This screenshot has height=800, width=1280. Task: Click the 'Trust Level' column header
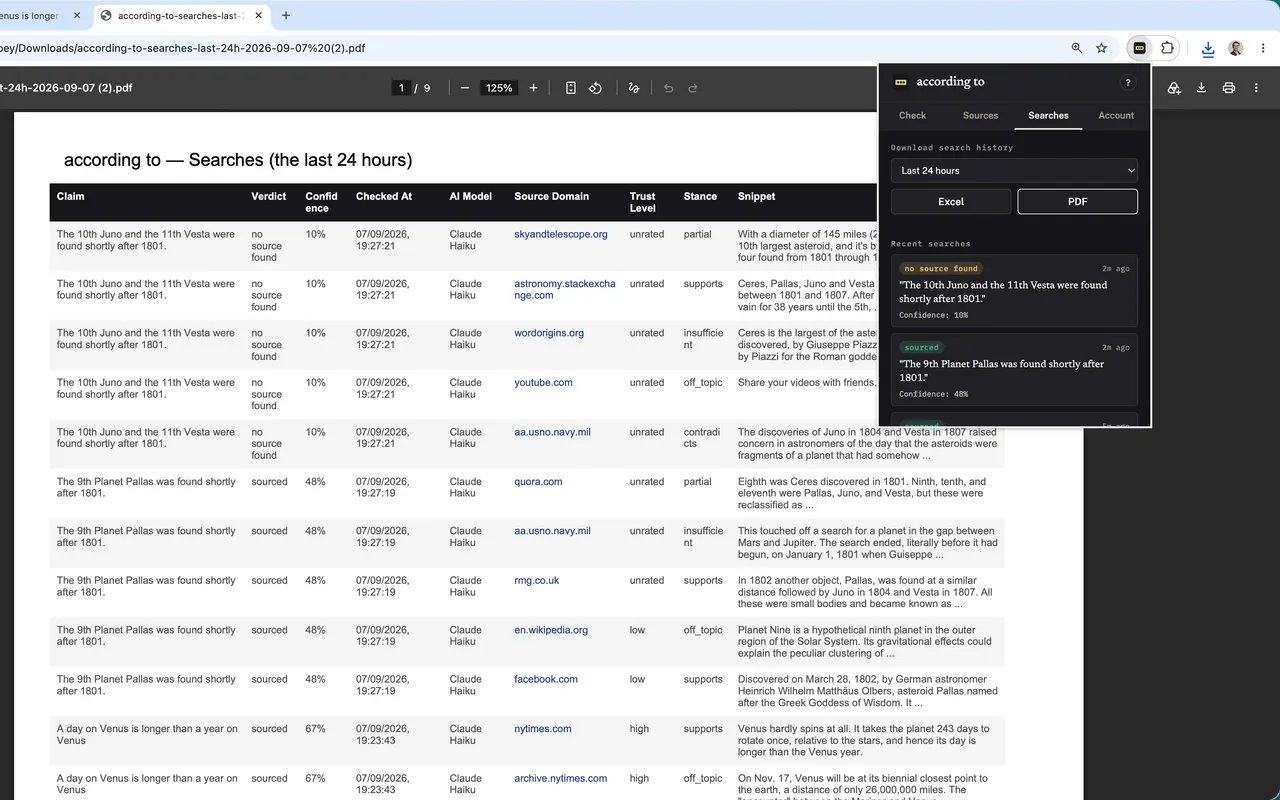[643, 202]
